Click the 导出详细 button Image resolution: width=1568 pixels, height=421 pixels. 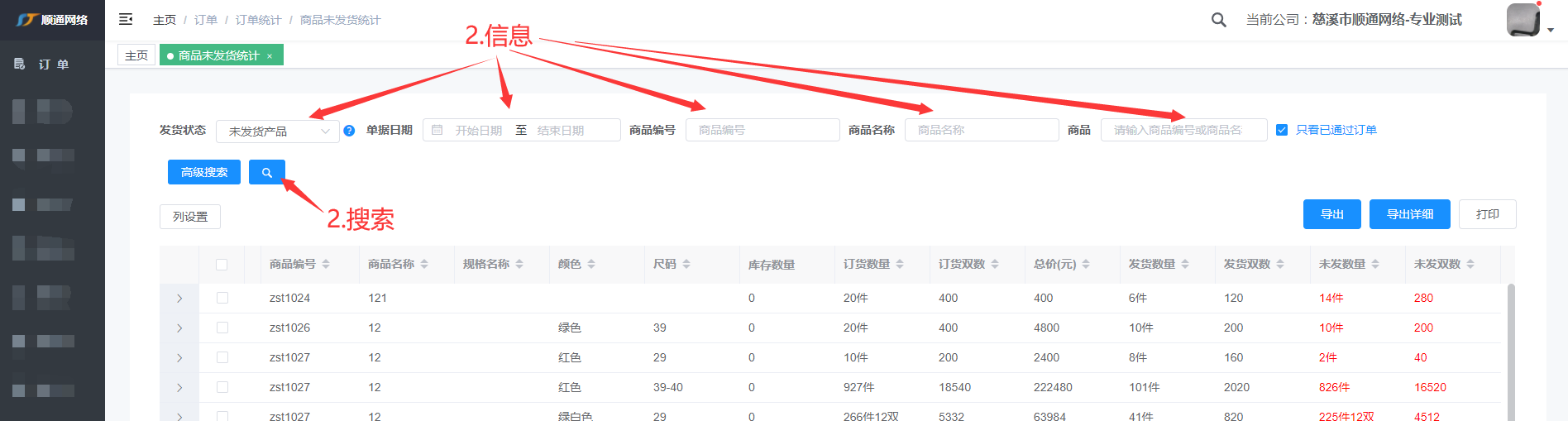point(1409,214)
